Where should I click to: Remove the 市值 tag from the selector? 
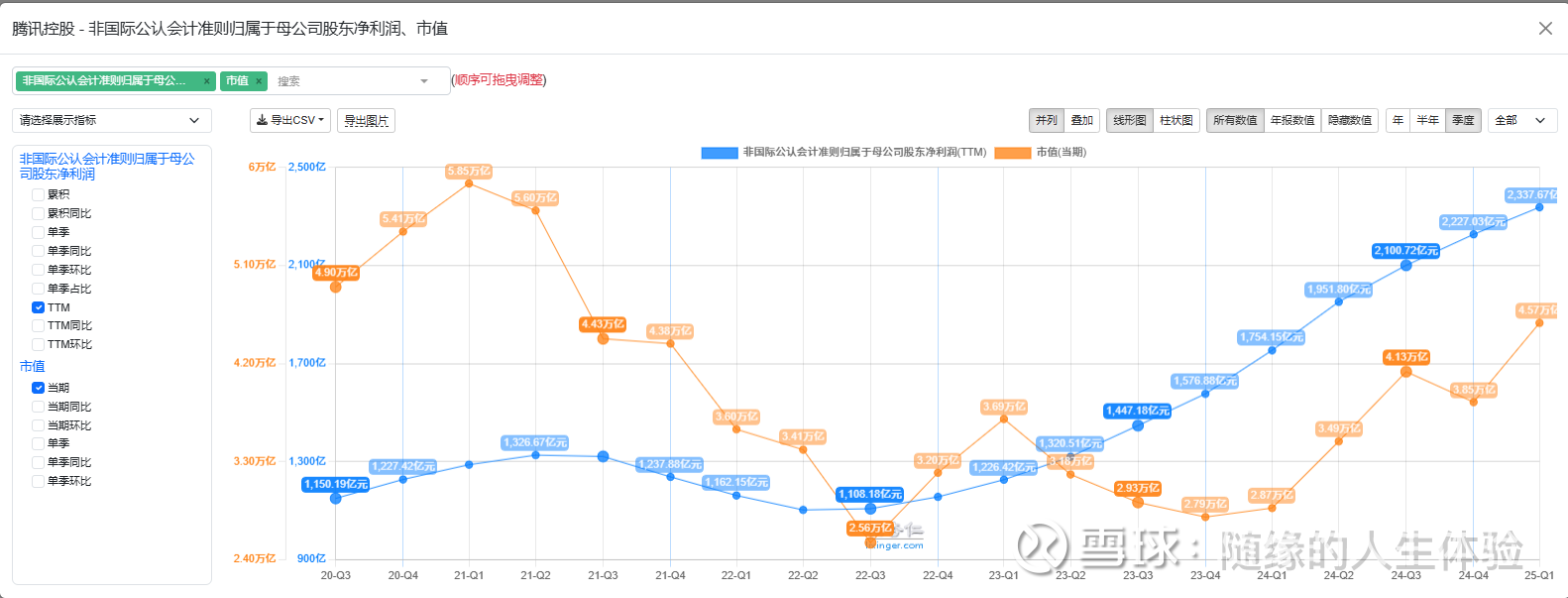(259, 81)
